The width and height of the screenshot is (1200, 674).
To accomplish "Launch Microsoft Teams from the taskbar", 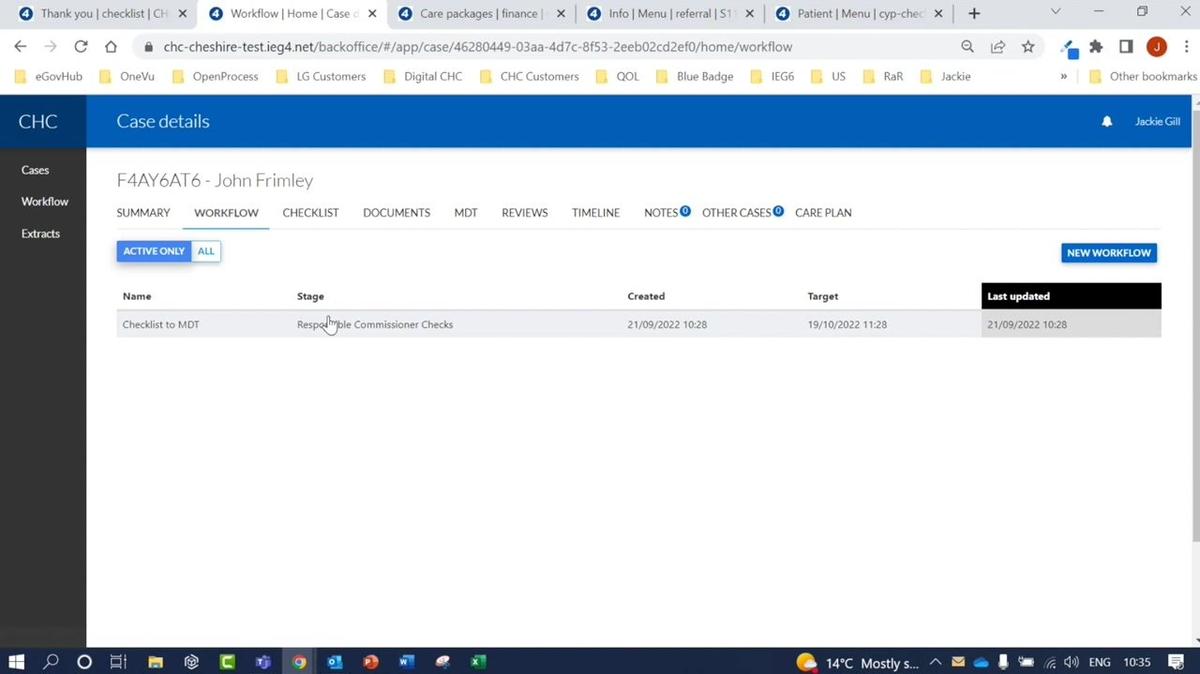I will [x=263, y=661].
